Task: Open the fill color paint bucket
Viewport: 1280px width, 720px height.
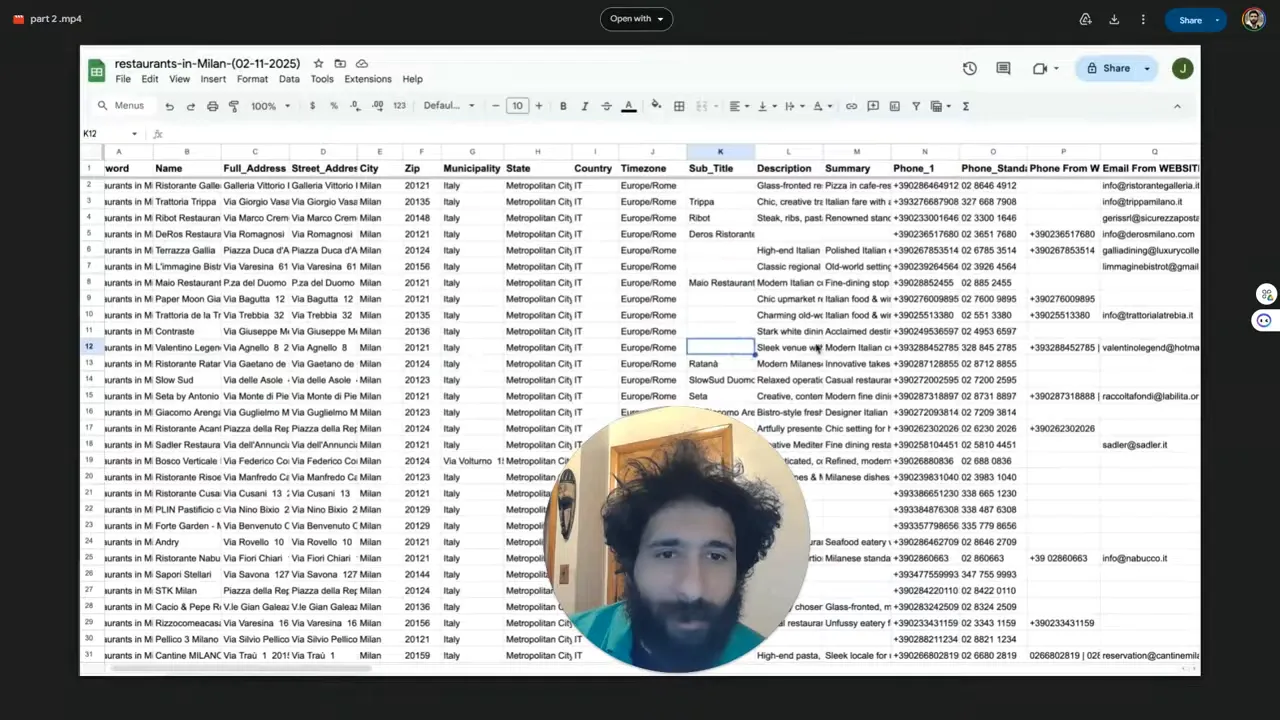Action: (656, 105)
